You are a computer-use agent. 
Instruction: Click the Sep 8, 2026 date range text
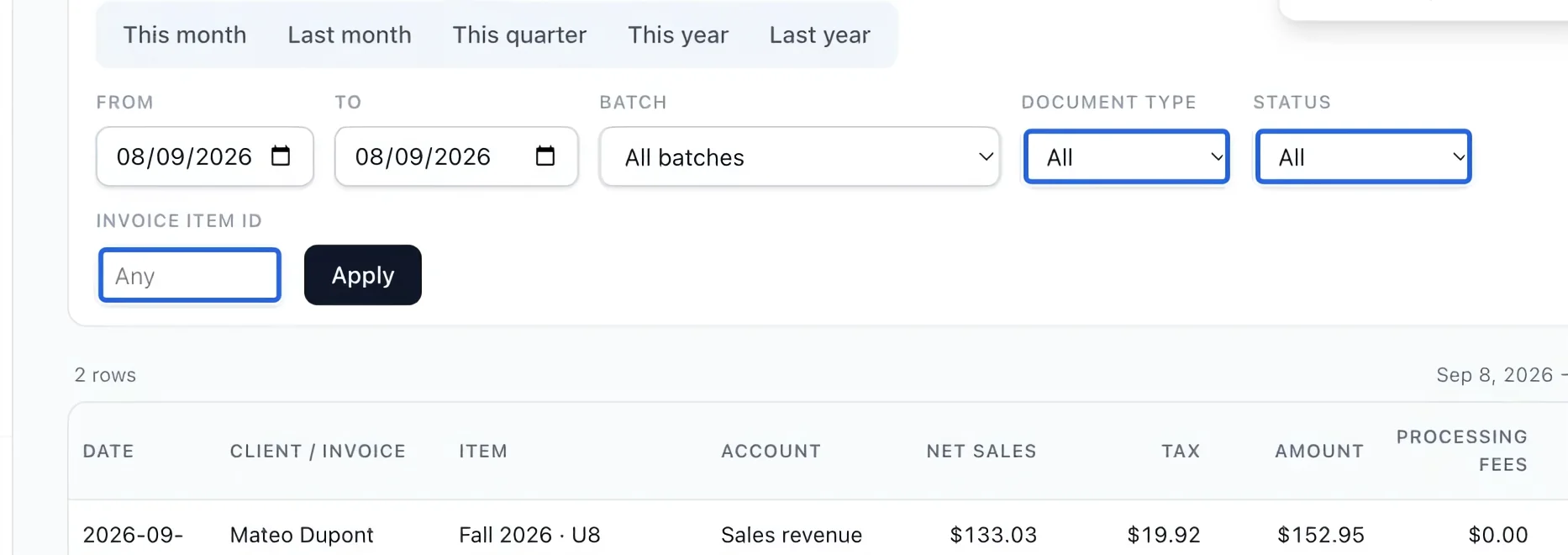[1494, 375]
